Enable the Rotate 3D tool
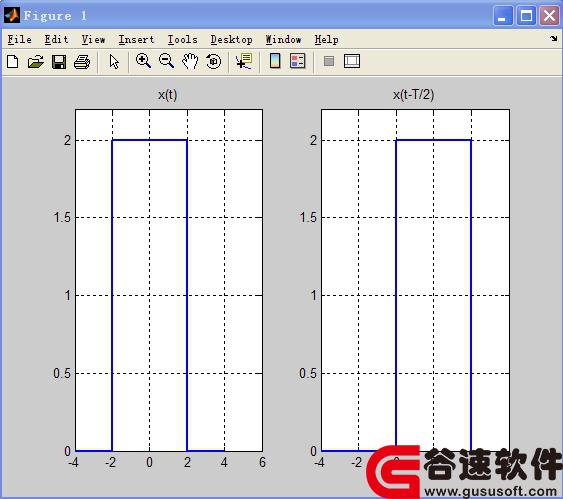 214,61
